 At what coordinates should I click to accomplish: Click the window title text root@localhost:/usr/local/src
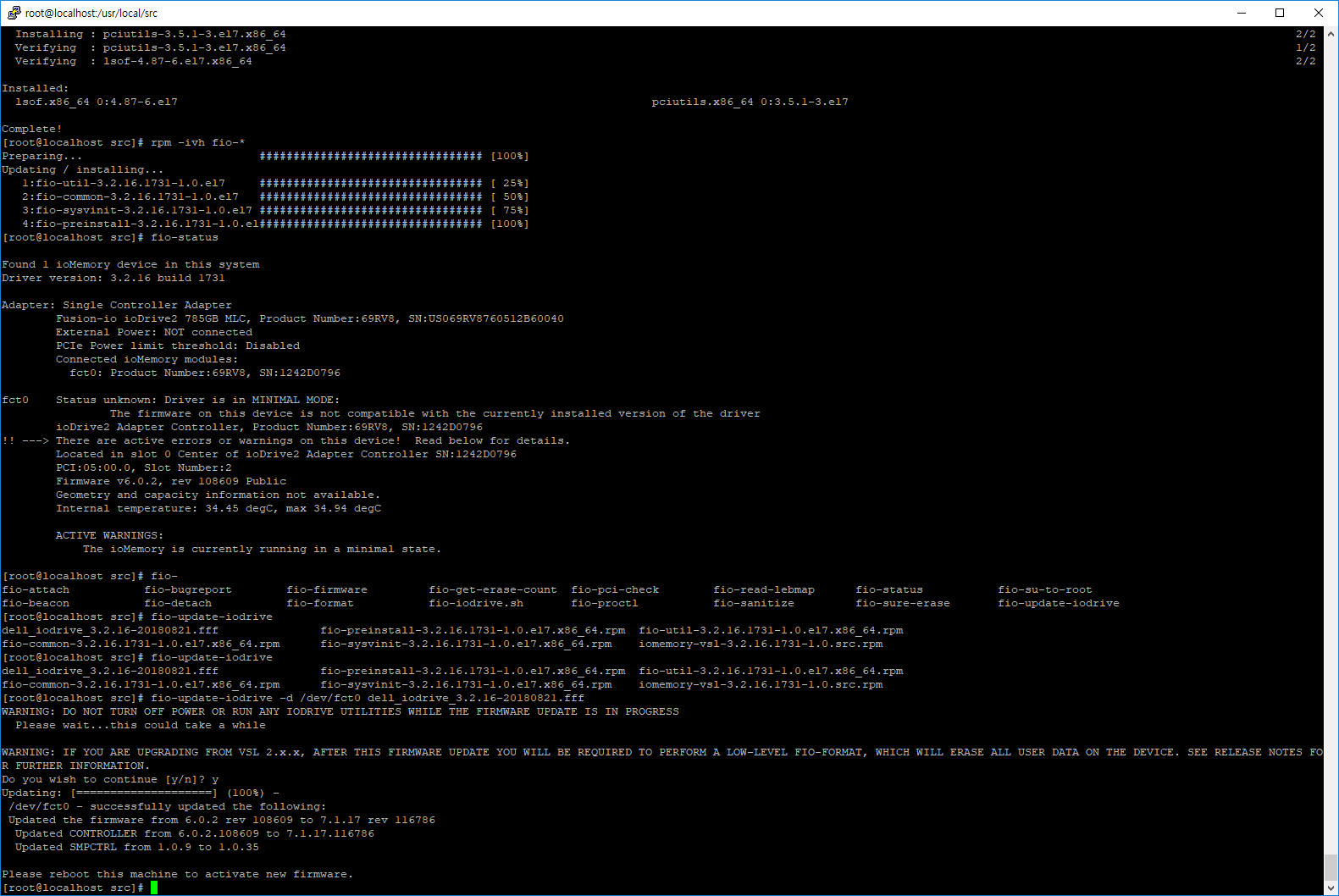[x=91, y=13]
